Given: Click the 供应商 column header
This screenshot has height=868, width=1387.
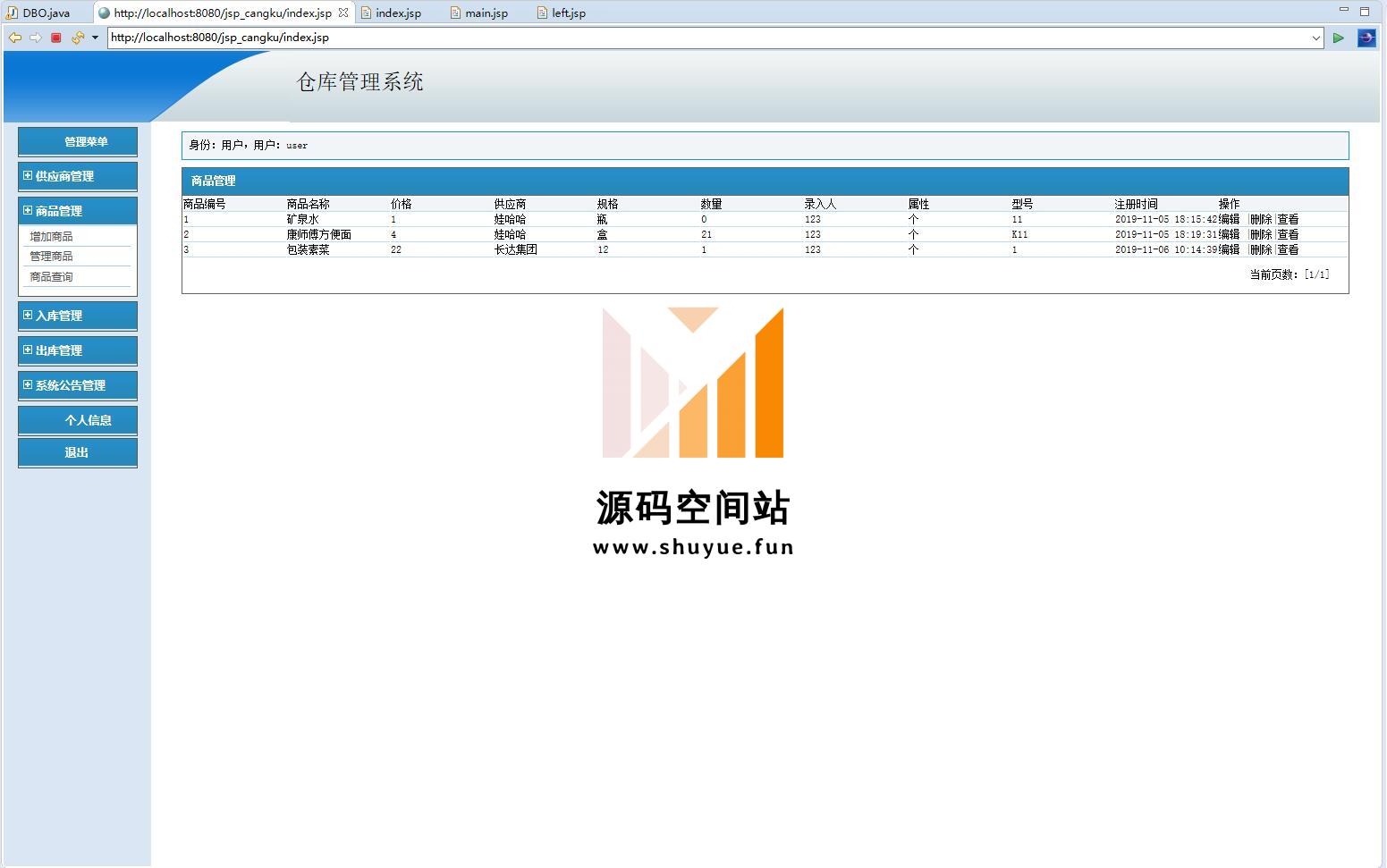Looking at the screenshot, I should [x=511, y=204].
